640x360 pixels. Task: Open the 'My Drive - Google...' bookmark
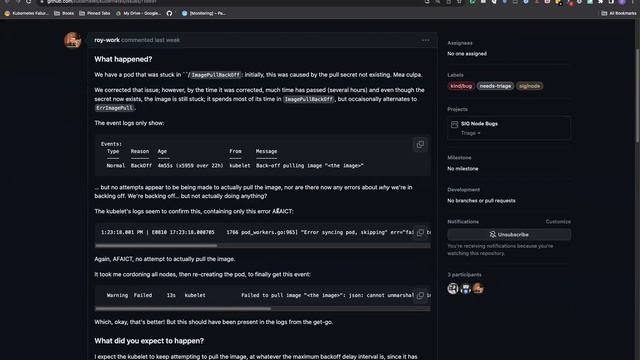[139, 13]
